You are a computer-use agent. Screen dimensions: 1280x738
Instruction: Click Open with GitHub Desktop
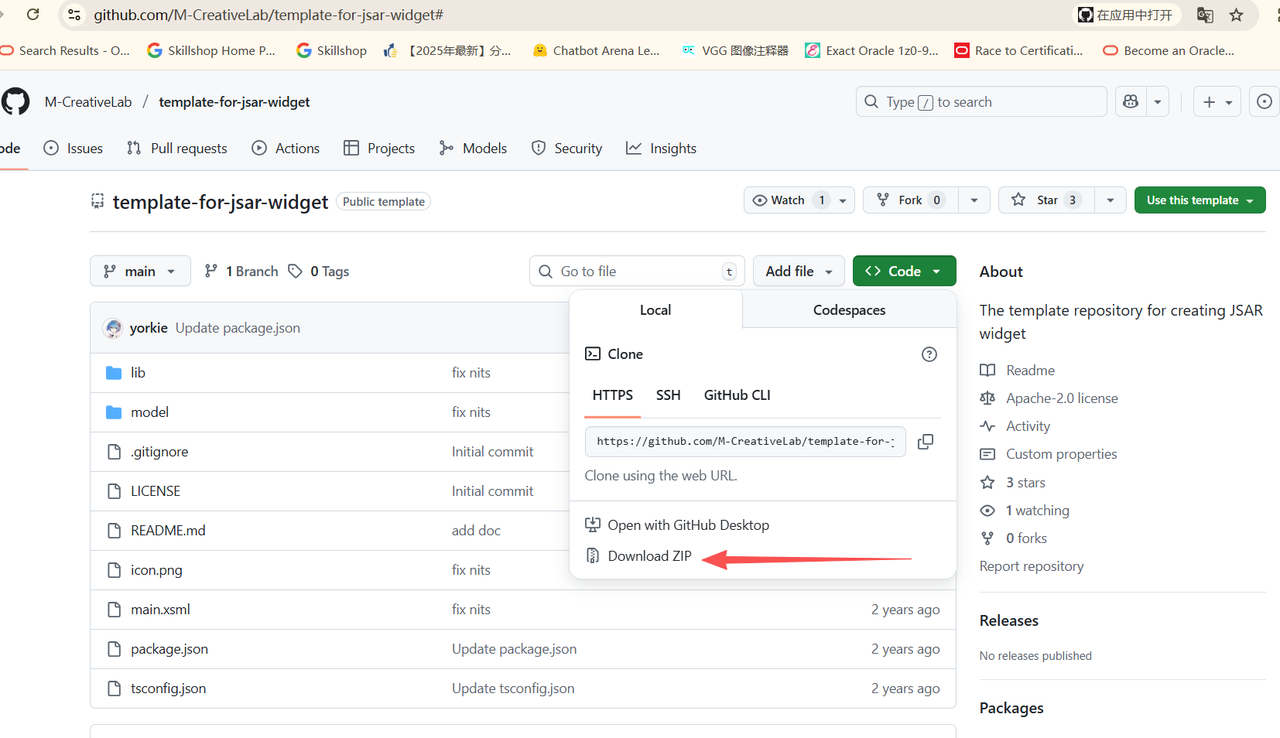click(x=677, y=525)
